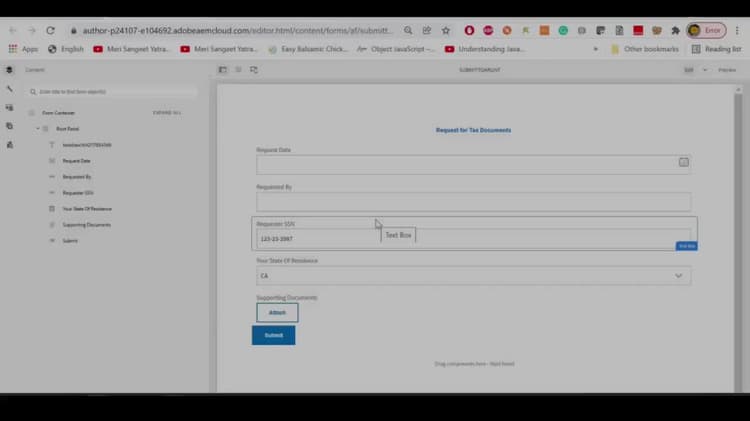The width and height of the screenshot is (750, 421).
Task: Click the Attach button
Action: click(x=277, y=312)
